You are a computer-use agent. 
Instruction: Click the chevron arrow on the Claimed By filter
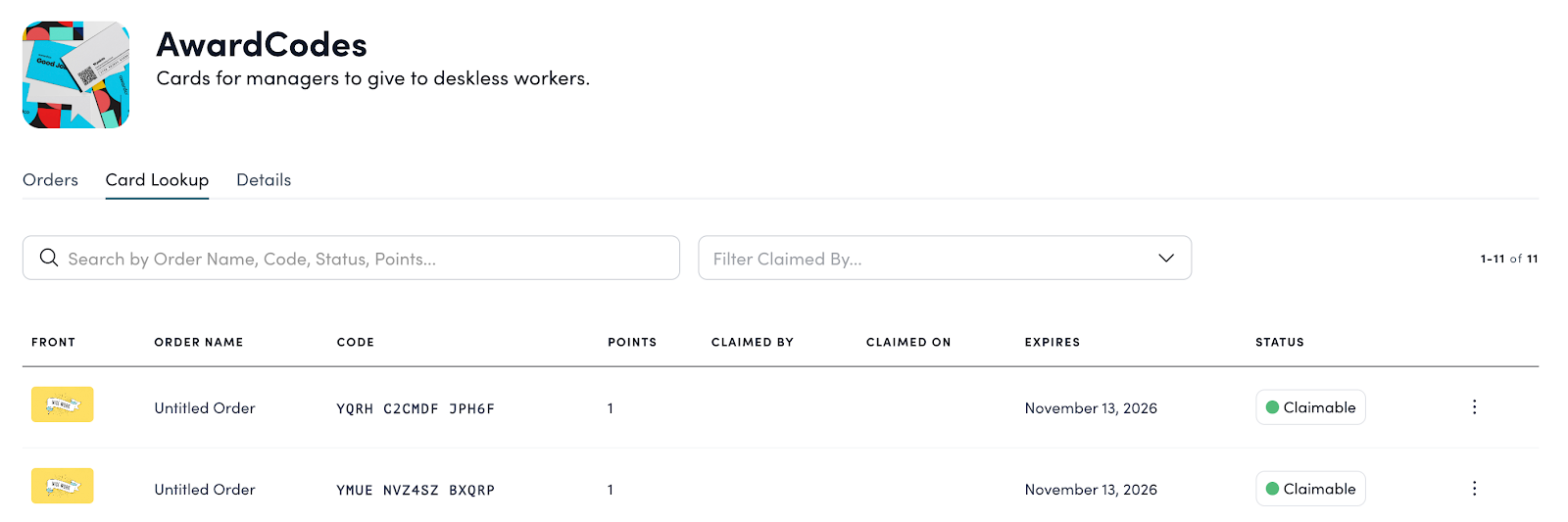(1166, 259)
